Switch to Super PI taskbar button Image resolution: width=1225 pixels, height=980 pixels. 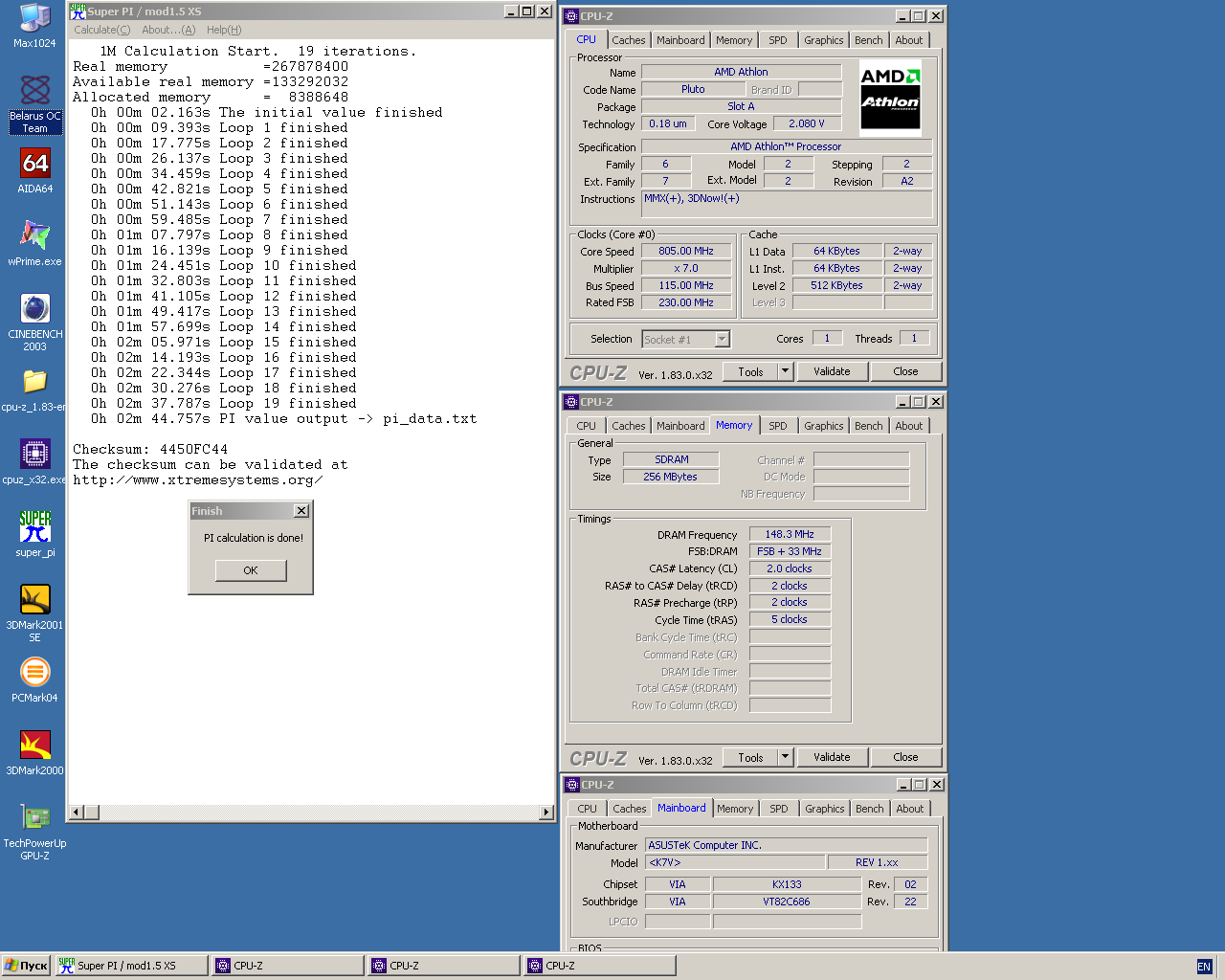[x=131, y=966]
